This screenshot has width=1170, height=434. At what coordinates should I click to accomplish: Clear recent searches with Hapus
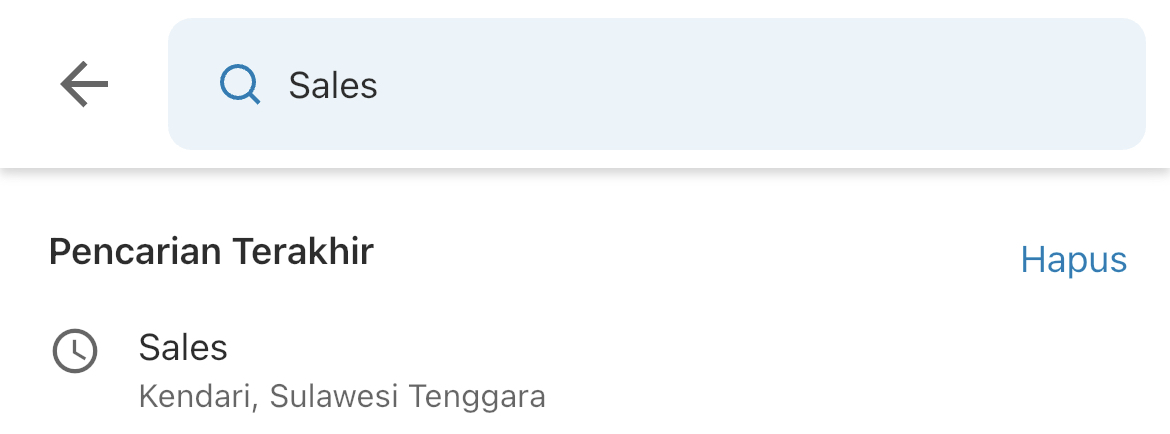pos(1074,260)
